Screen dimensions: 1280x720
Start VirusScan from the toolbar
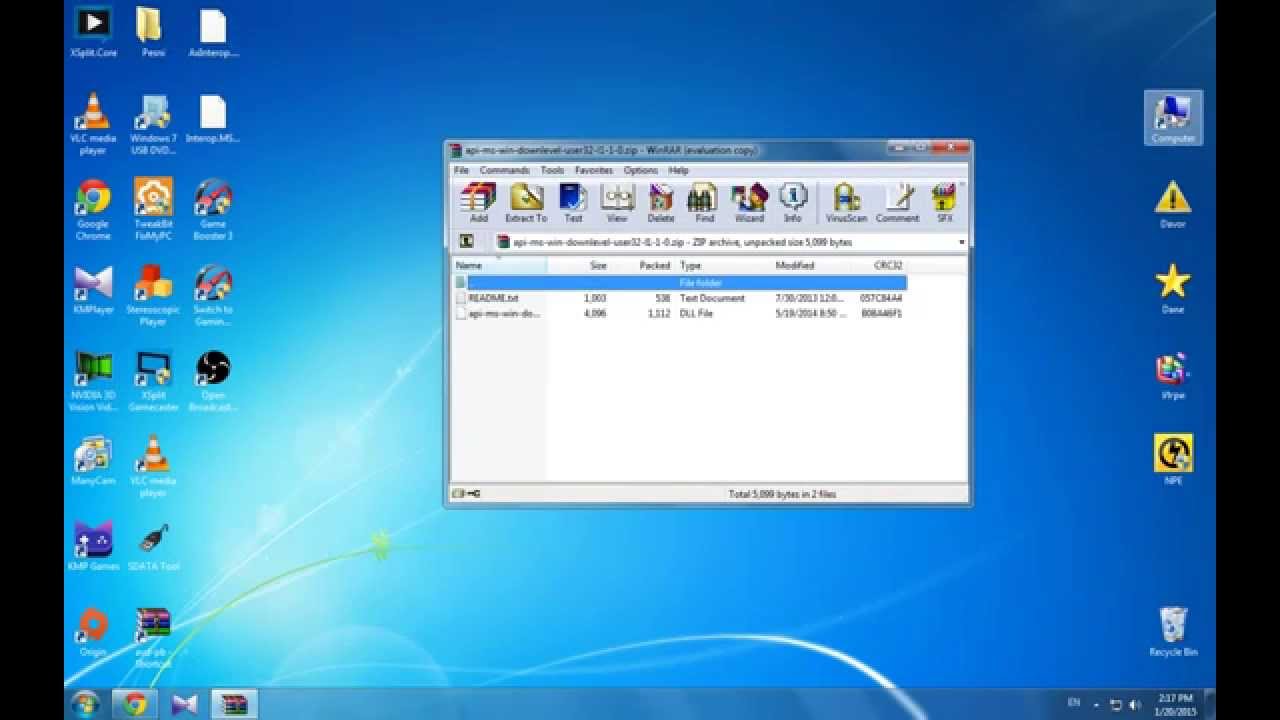pos(847,203)
